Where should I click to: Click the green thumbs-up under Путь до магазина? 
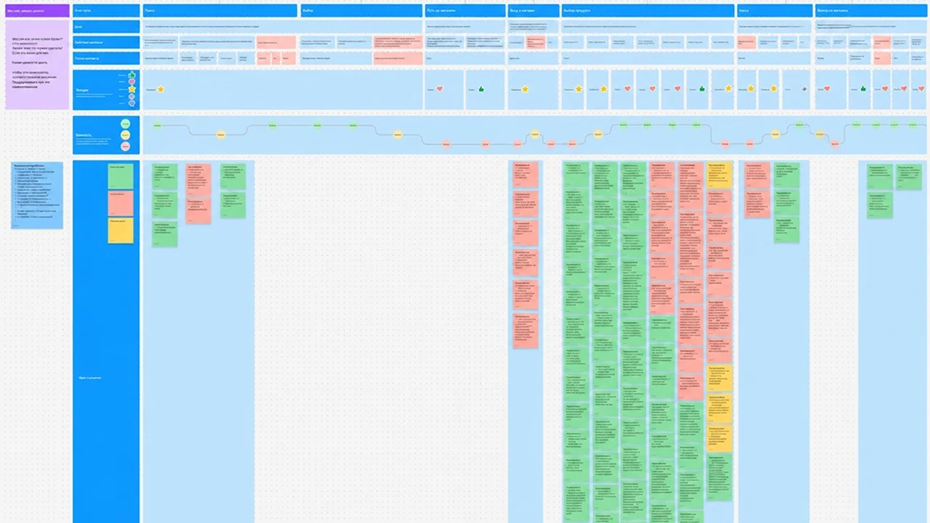(x=481, y=89)
